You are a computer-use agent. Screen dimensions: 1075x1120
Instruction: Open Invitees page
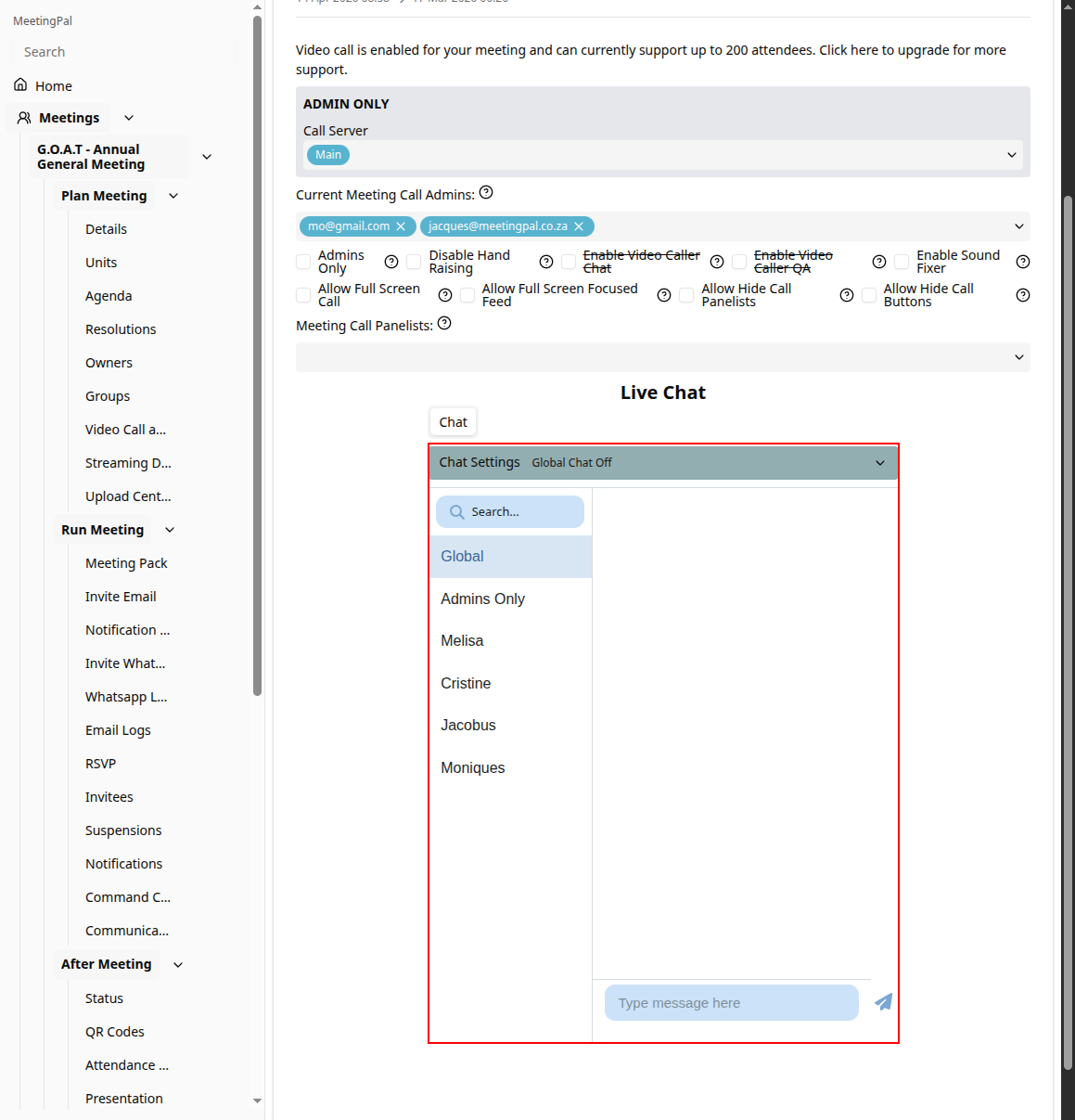tap(109, 797)
